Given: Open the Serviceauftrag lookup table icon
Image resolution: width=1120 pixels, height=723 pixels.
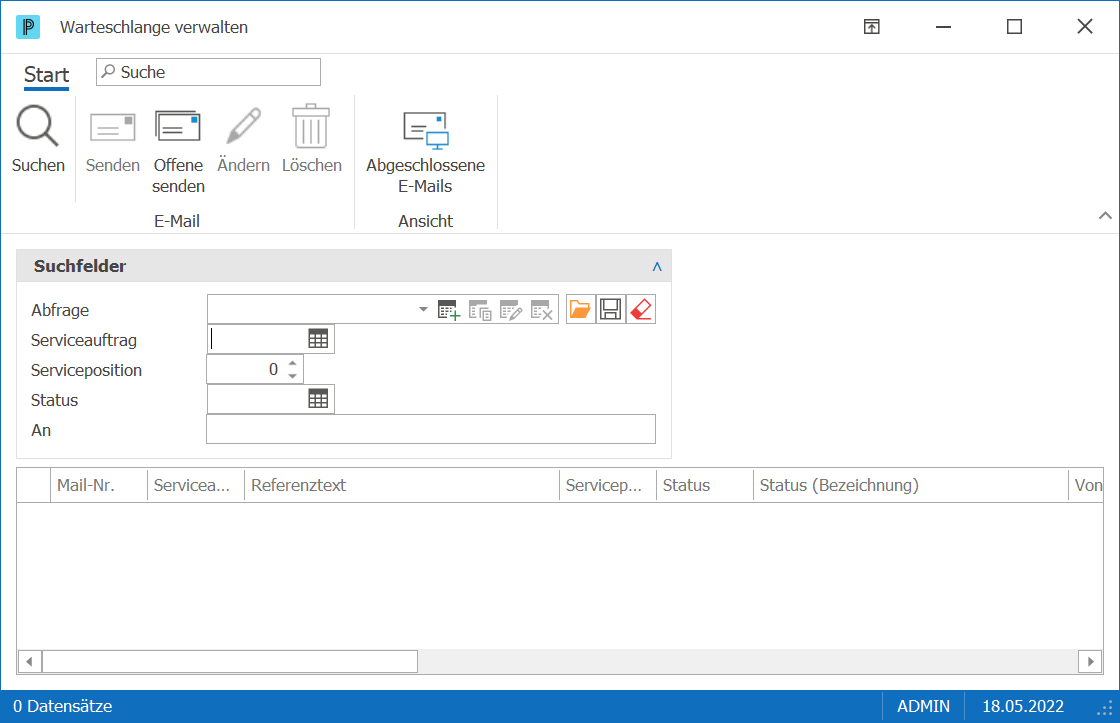Looking at the screenshot, I should coord(318,339).
